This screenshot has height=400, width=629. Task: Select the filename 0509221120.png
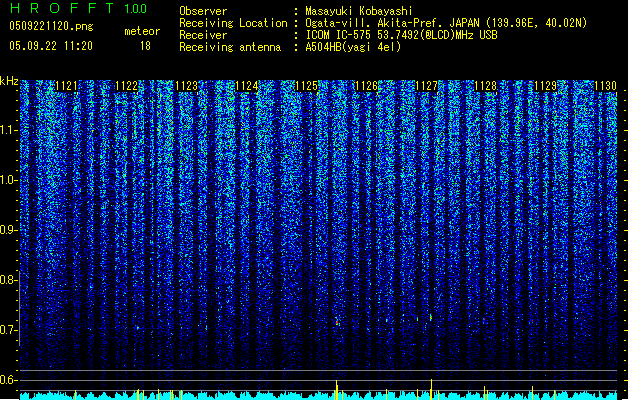click(51, 26)
